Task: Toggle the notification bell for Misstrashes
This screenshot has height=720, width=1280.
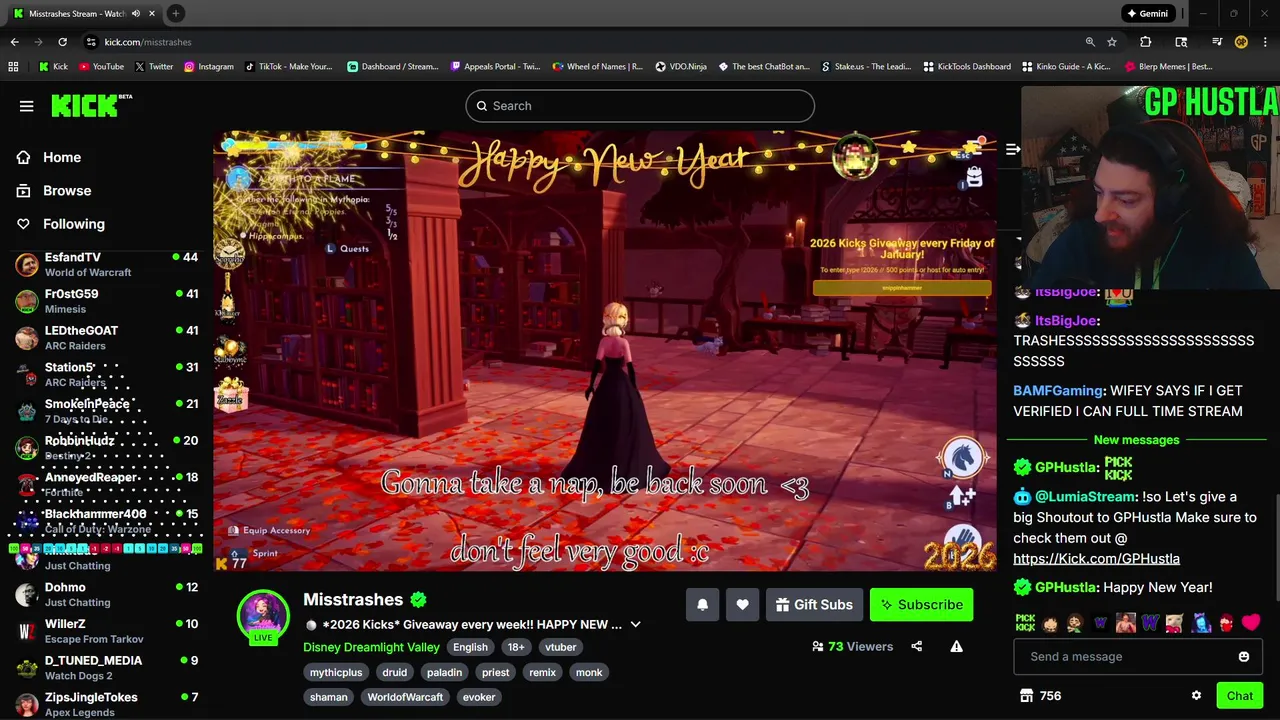Action: [702, 604]
